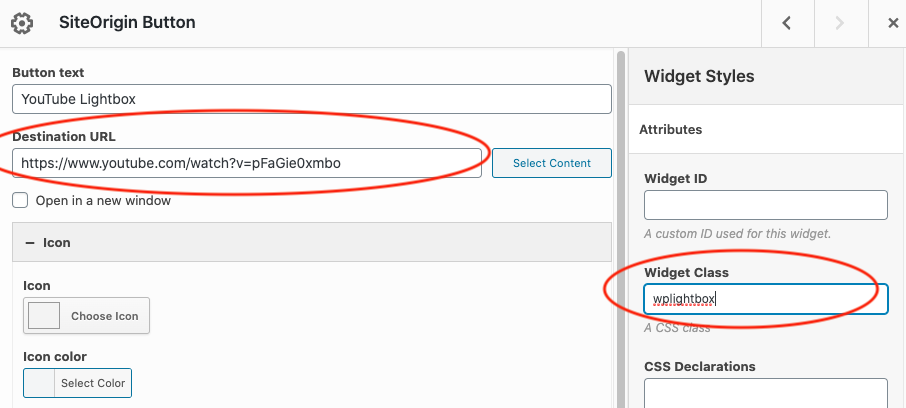Click the empty icon preview box
This screenshot has height=408, width=906.
click(x=44, y=316)
